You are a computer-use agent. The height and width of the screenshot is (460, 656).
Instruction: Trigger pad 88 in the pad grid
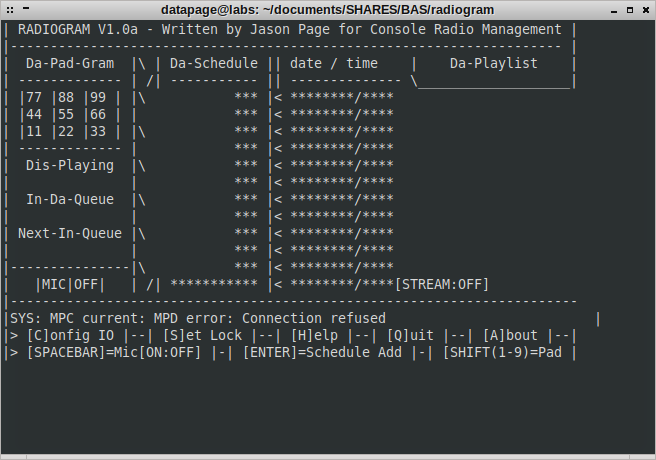point(72,98)
